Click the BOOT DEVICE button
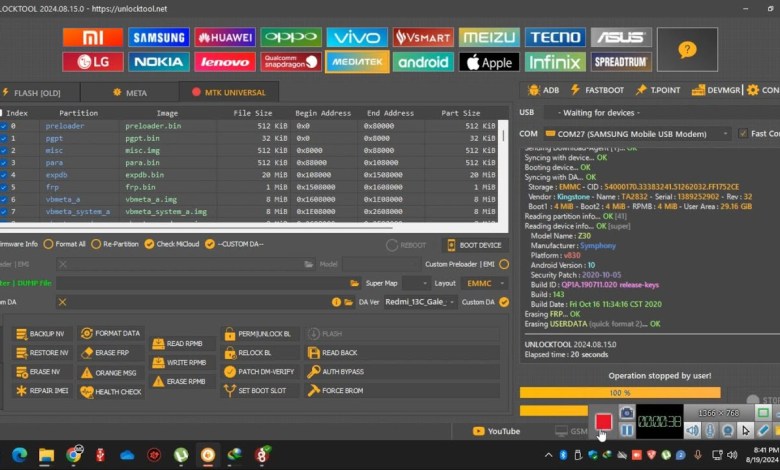 (474, 245)
